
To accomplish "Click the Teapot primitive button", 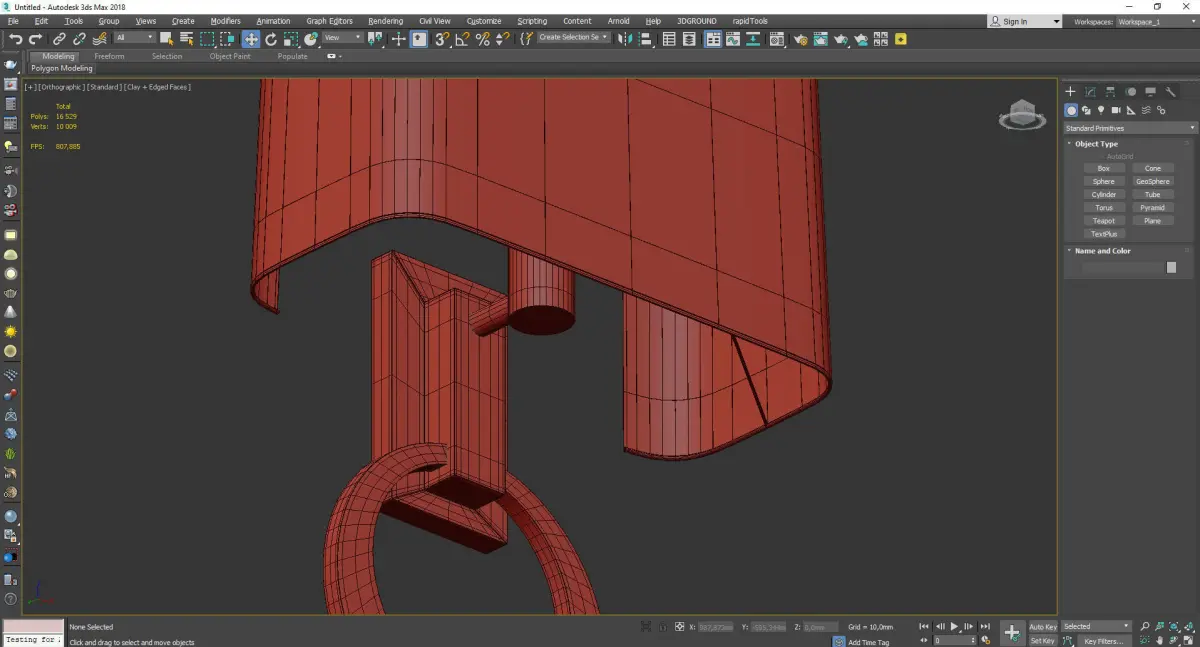I will coord(1103,221).
